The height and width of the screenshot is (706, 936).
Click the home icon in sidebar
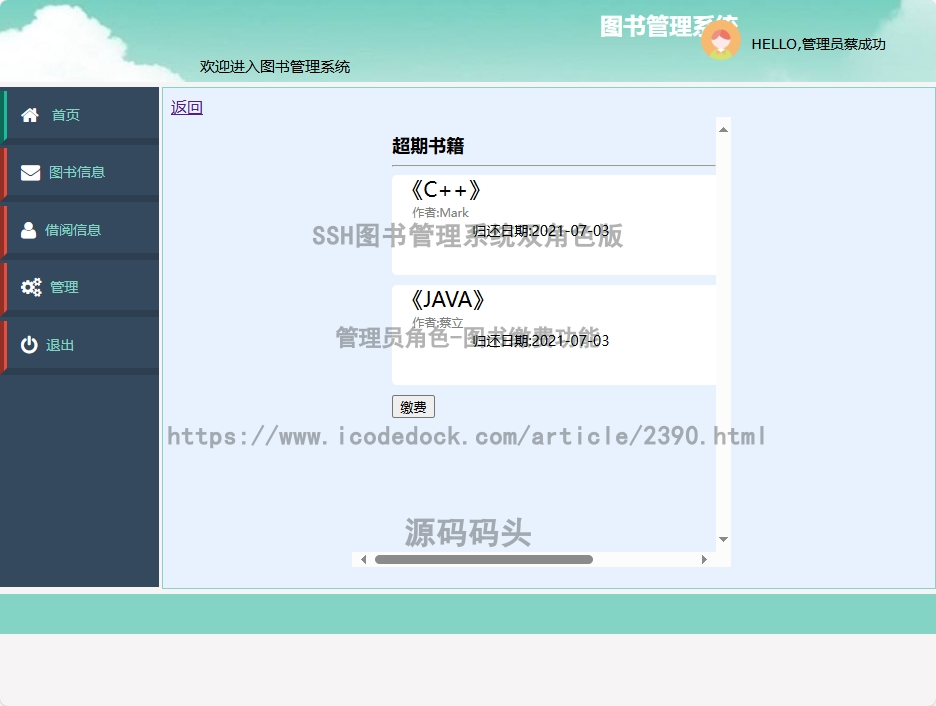point(30,115)
